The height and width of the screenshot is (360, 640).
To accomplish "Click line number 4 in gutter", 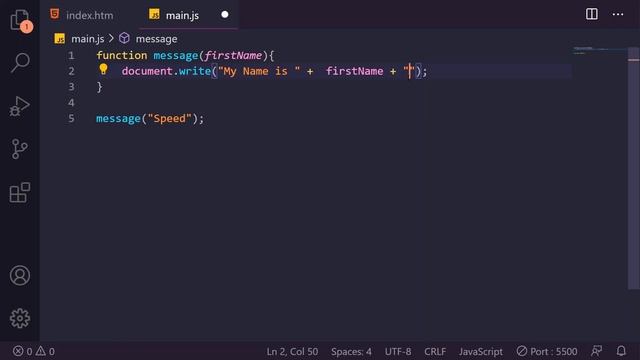I will tap(71, 103).
